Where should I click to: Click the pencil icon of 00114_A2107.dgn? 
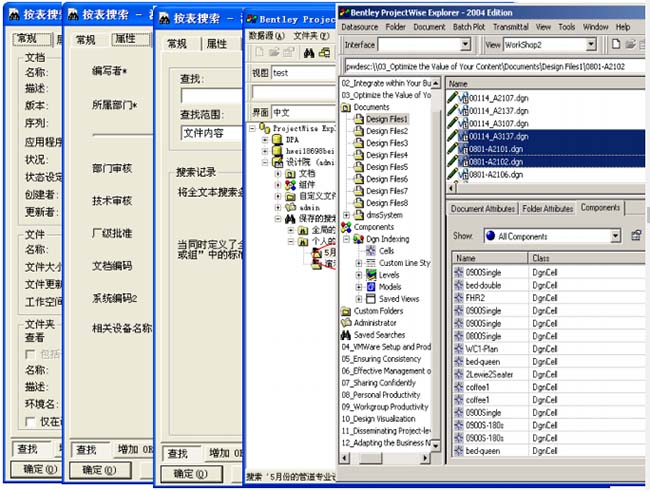[x=452, y=97]
